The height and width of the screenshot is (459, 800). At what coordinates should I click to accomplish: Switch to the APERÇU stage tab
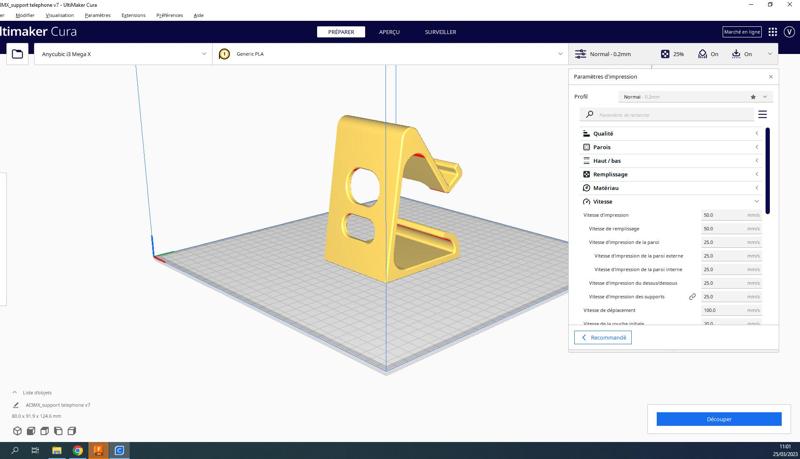click(x=389, y=32)
